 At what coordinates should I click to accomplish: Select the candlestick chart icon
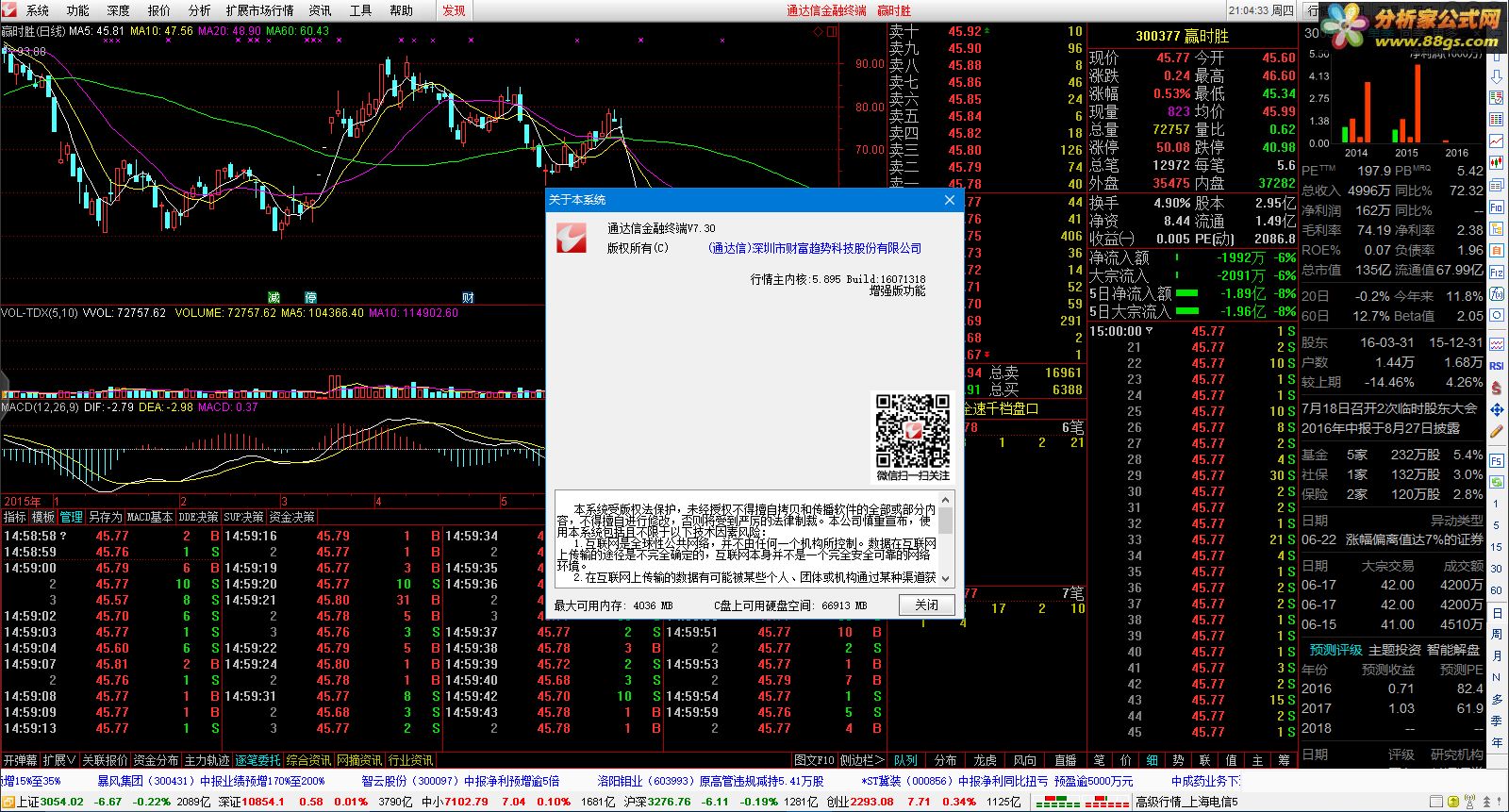pyautogui.click(x=1496, y=162)
